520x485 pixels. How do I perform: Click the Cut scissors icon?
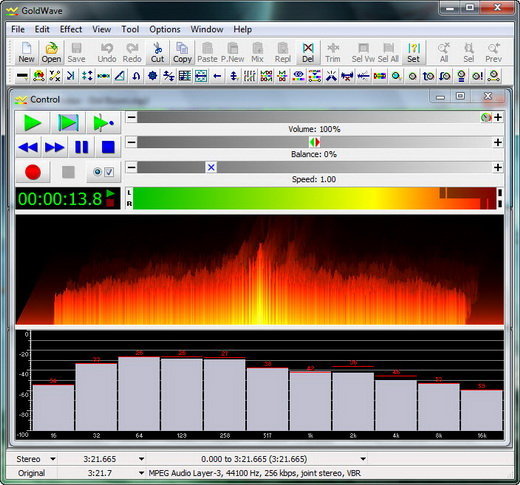157,53
